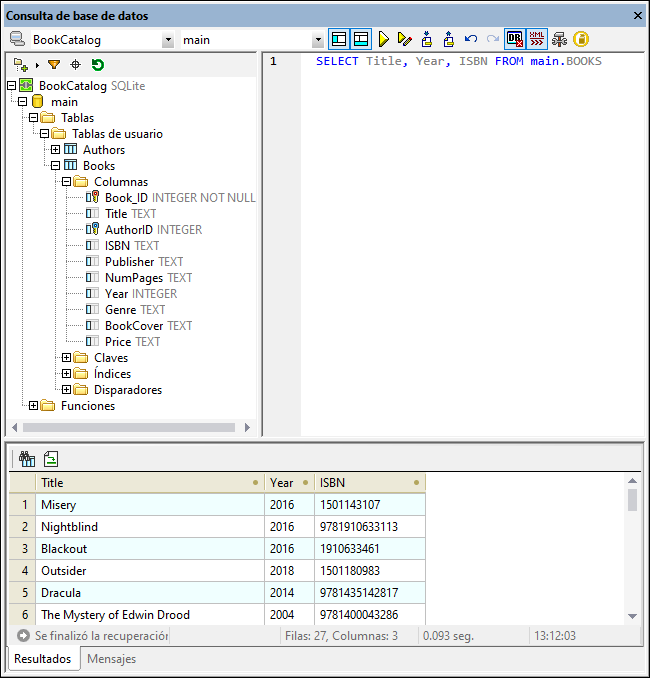
Task: Expand the Authors table node
Action: click(56, 150)
